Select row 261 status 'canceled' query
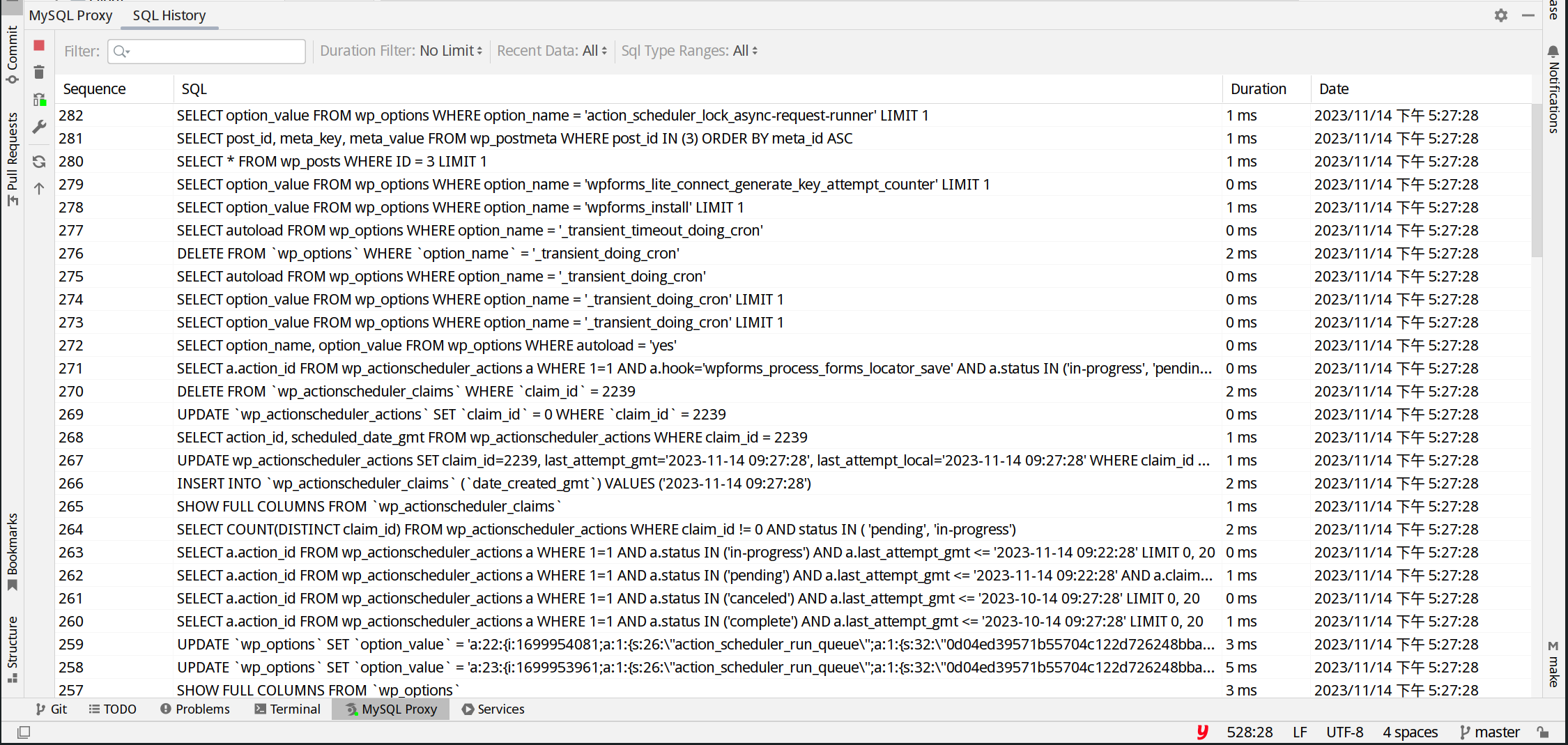1568x745 pixels. 794,599
